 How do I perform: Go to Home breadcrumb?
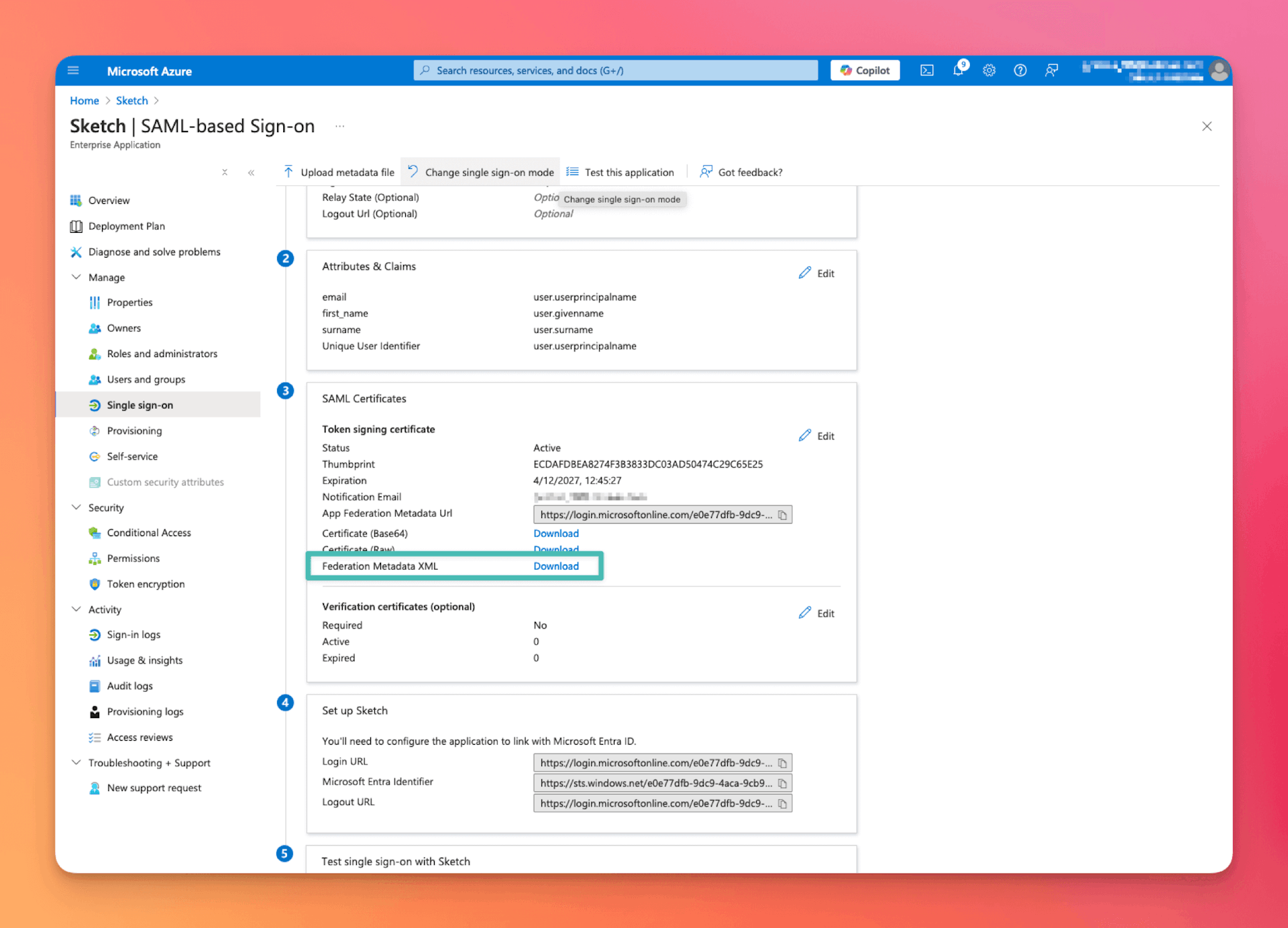click(x=85, y=101)
